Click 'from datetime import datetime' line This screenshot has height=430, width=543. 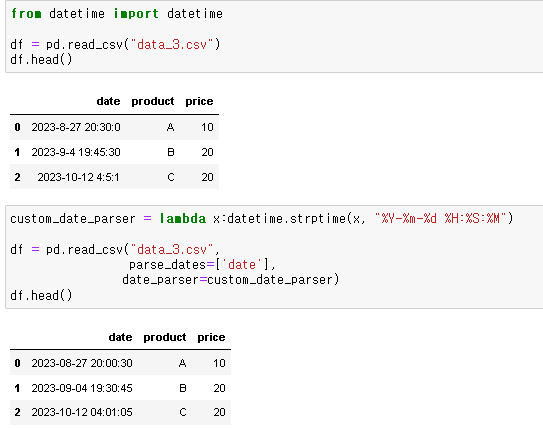tap(117, 14)
